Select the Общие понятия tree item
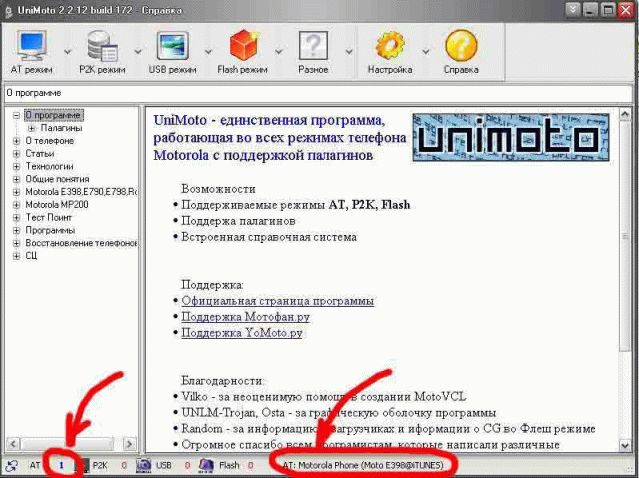 click(57, 179)
